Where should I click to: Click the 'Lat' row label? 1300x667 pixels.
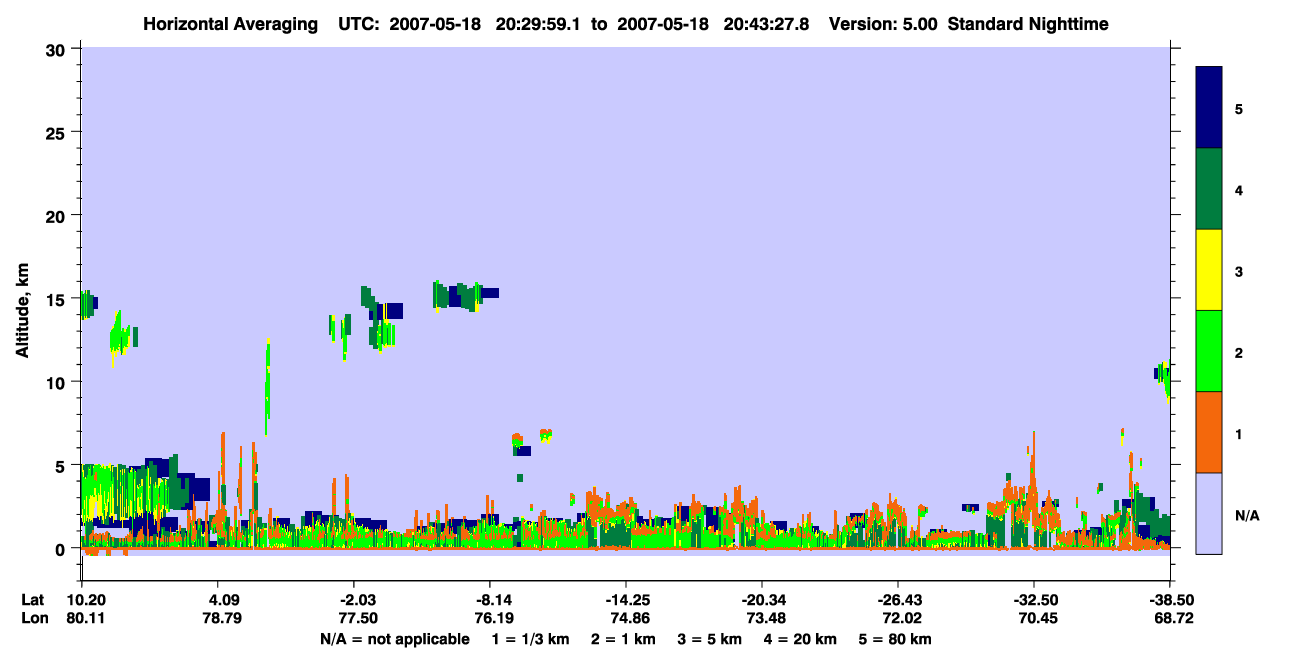tap(33, 600)
